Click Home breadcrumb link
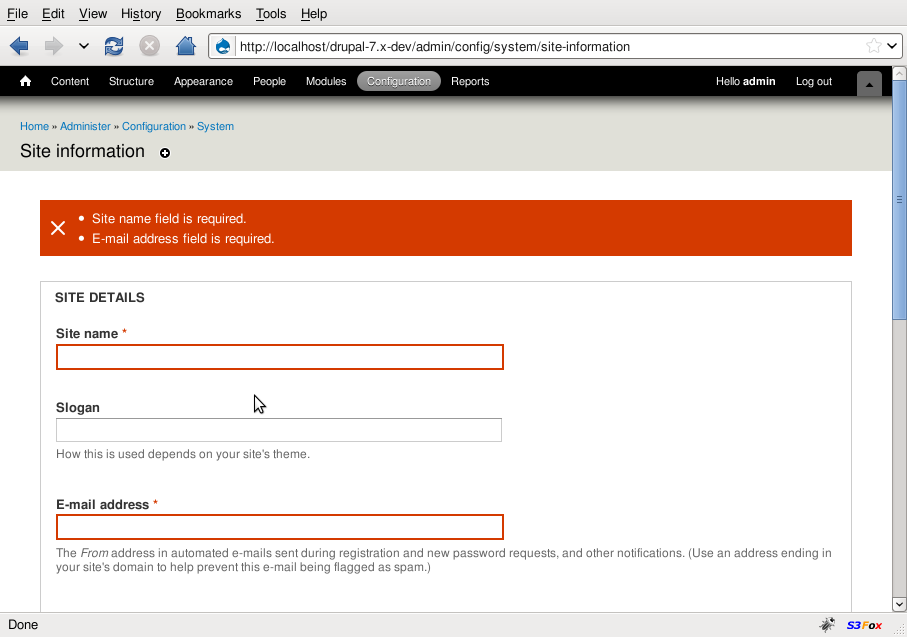 pyautogui.click(x=34, y=126)
